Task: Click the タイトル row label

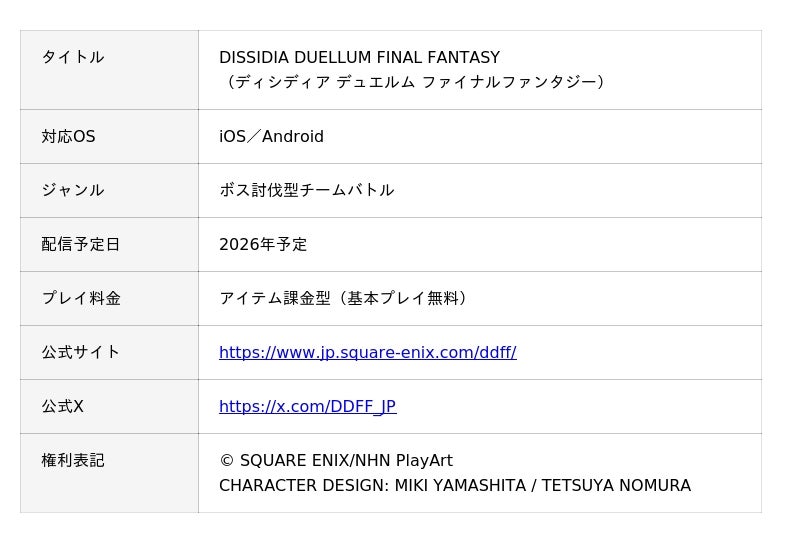Action: click(x=72, y=57)
